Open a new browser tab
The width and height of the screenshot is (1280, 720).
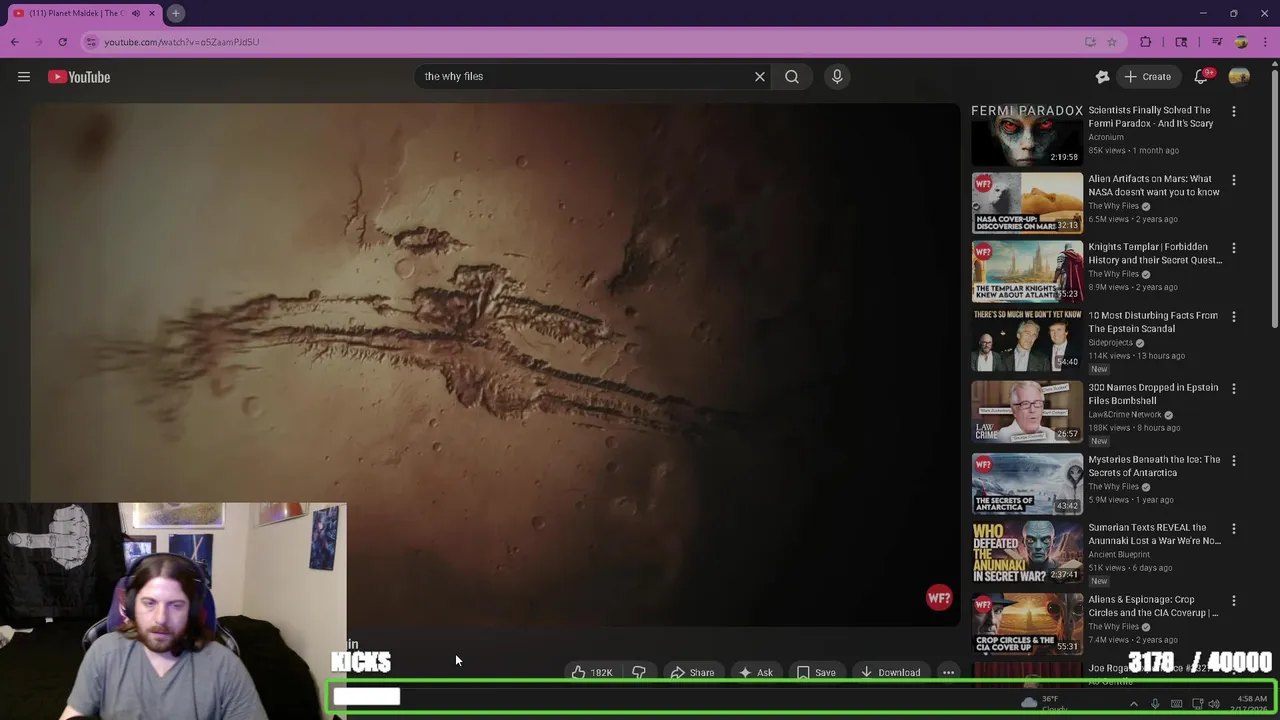(175, 13)
